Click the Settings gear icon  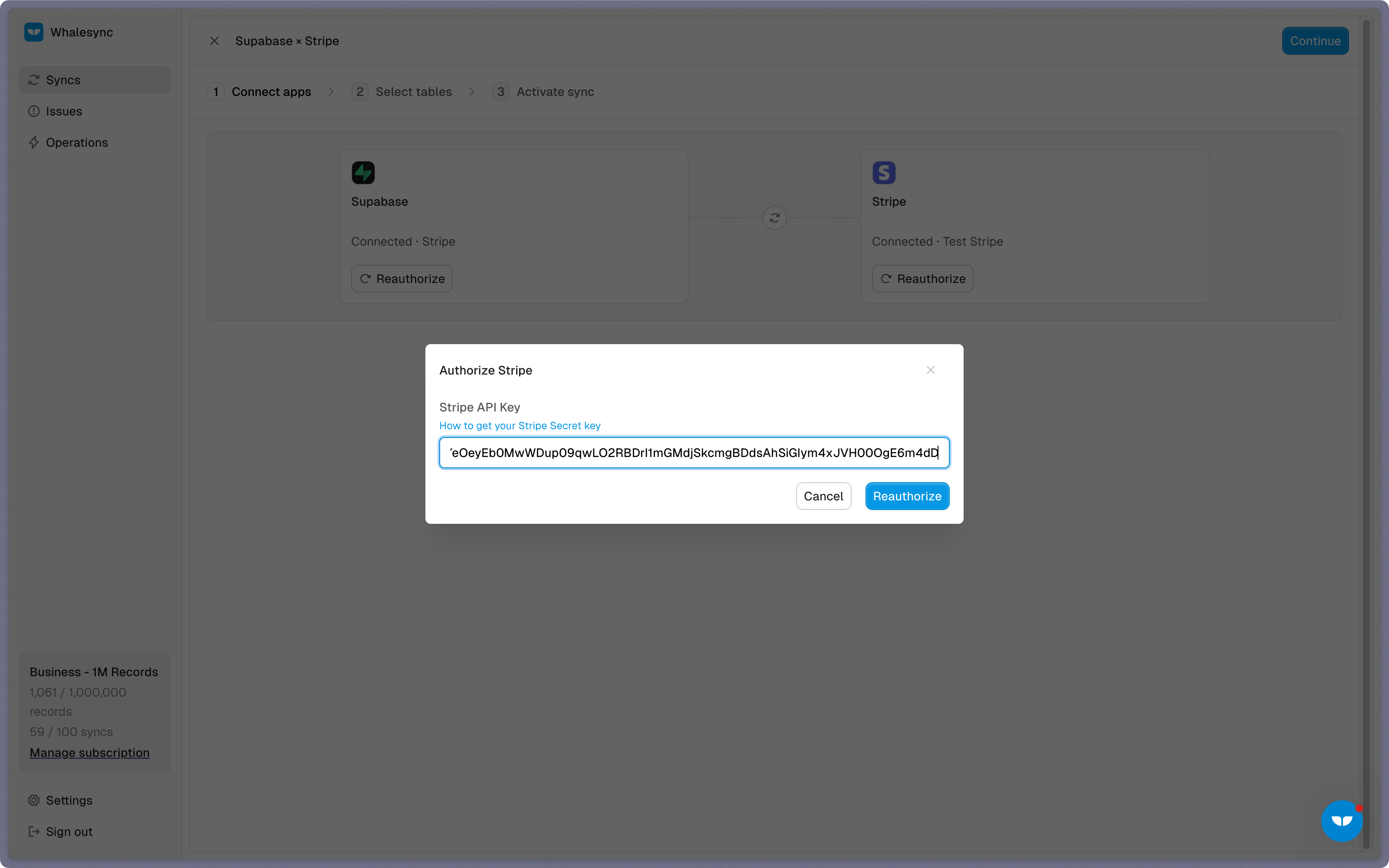(x=34, y=800)
